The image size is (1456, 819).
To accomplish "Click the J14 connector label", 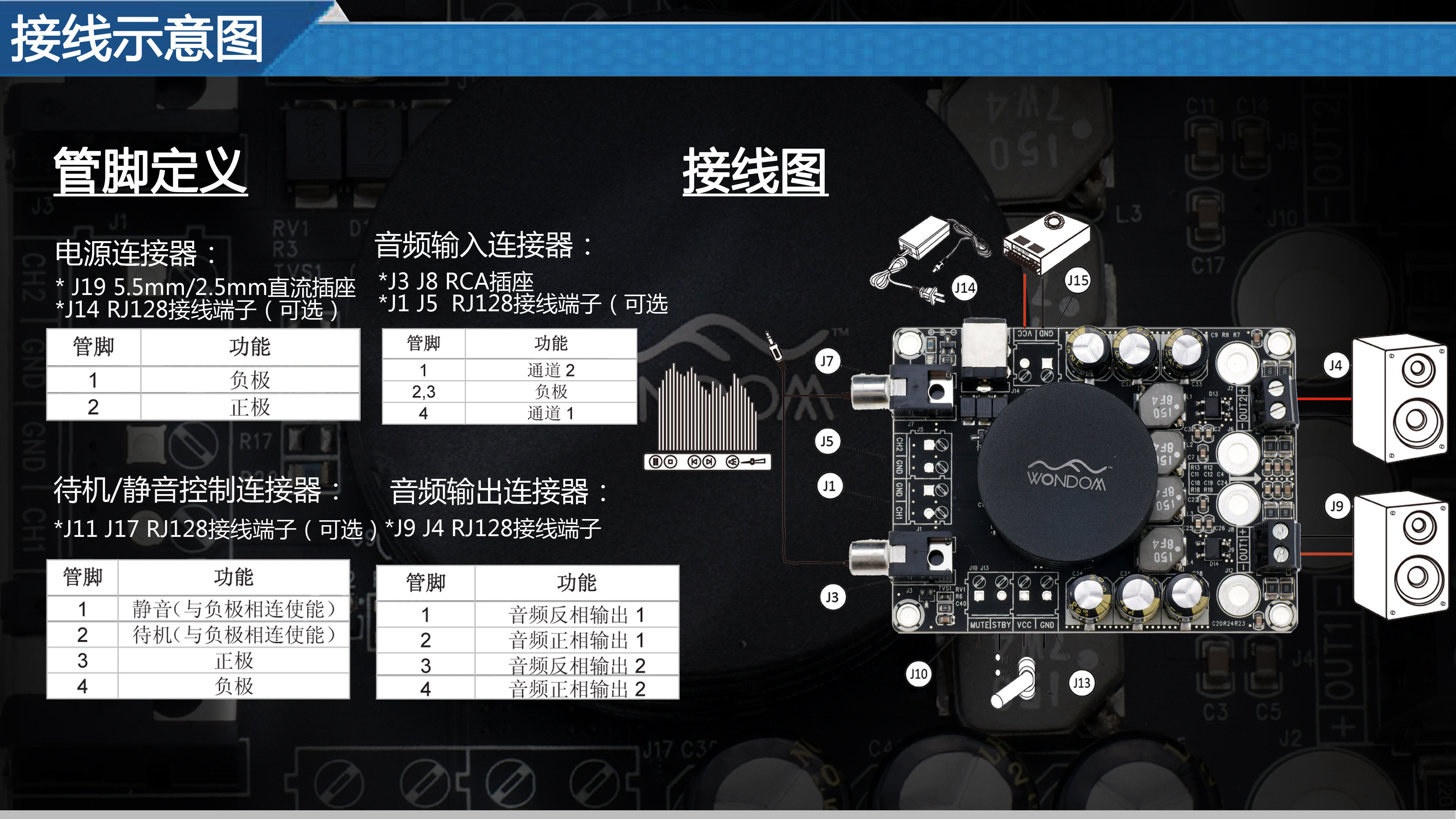I will 964,288.
